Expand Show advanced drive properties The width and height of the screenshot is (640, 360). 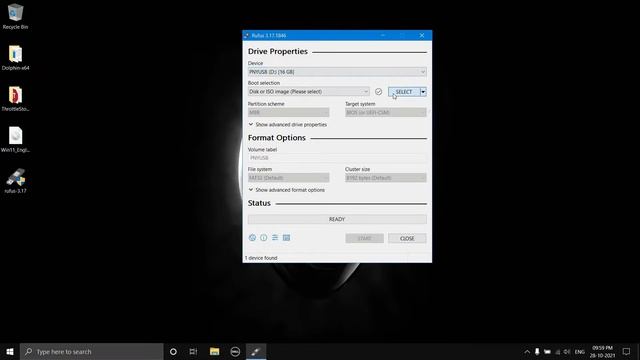[287, 124]
